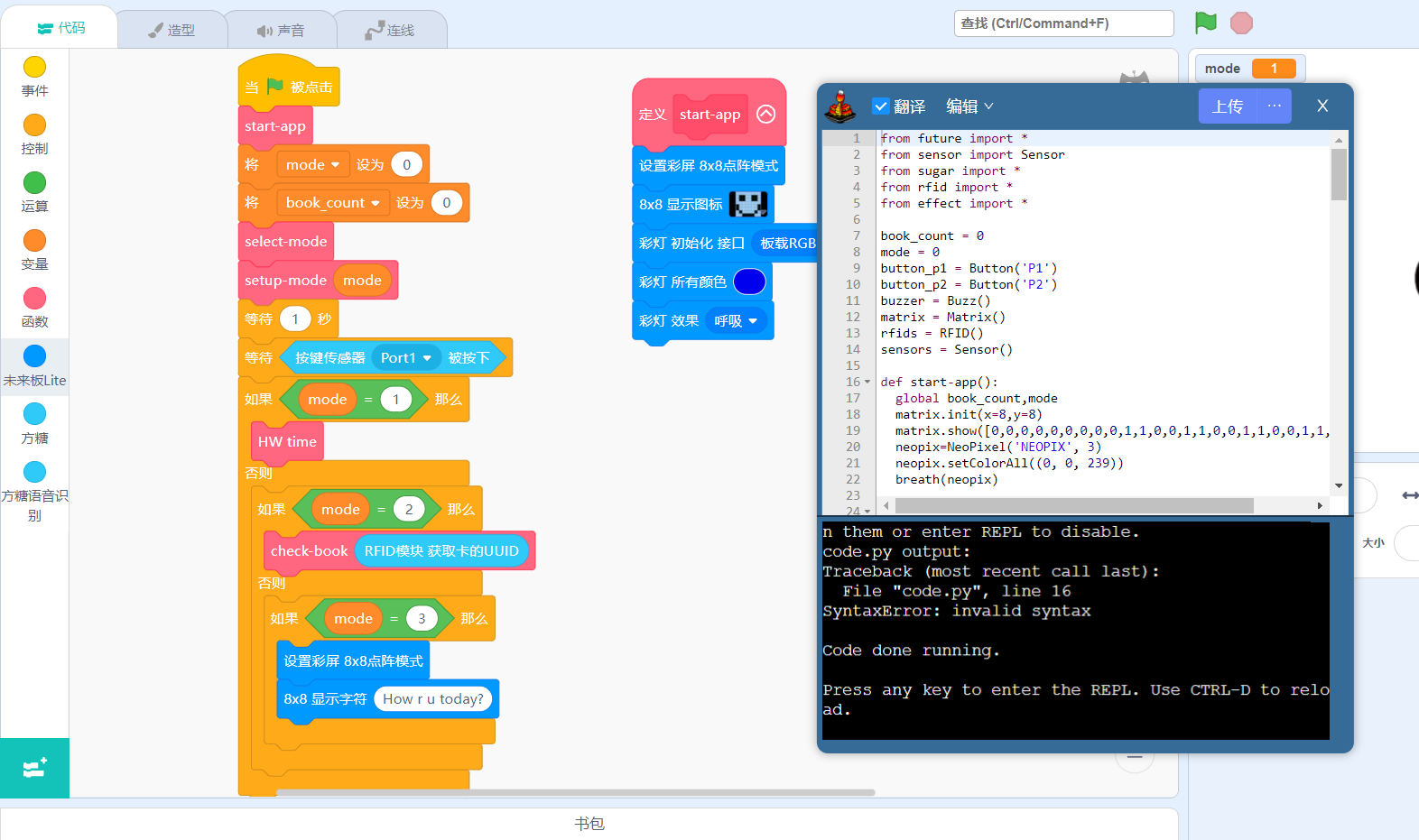Viewport: 1419px width, 840px height.
Task: Toggle the 翻译 checkbox
Action: pos(881,106)
